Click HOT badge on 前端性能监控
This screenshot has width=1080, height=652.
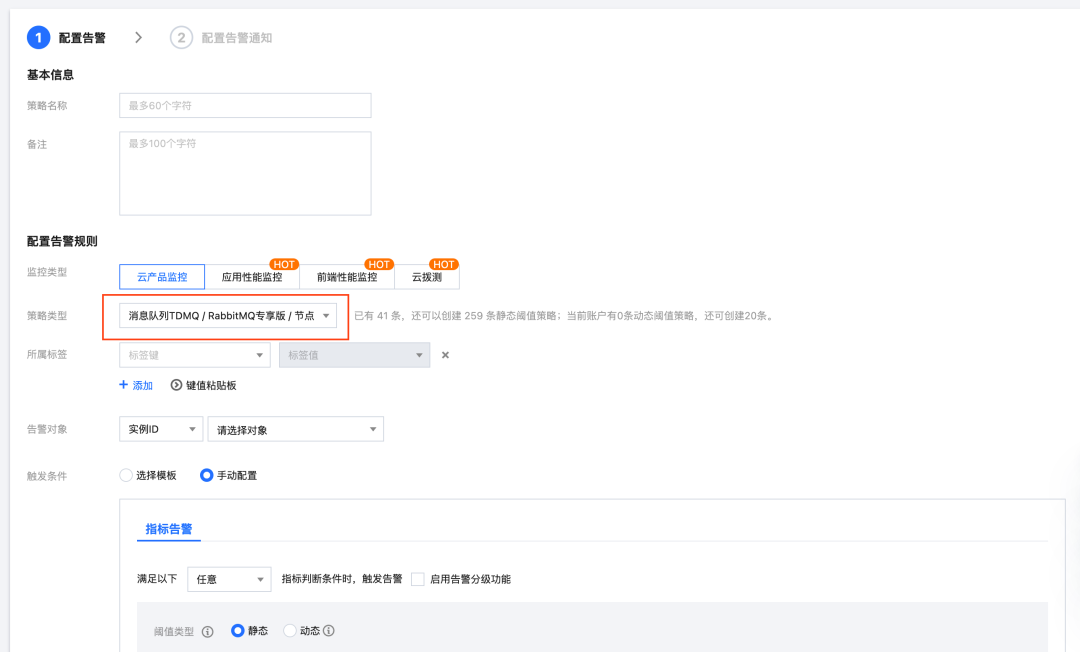(379, 264)
